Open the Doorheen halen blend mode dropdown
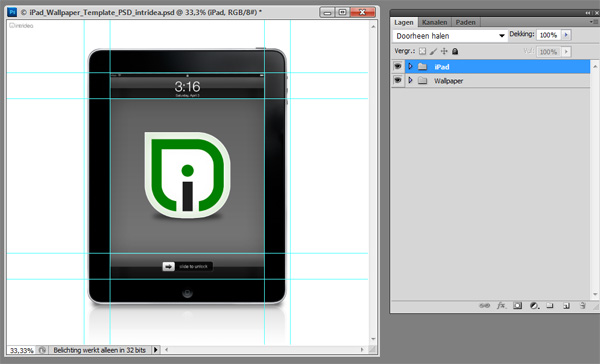The height and width of the screenshot is (364, 600). pyautogui.click(x=450, y=36)
